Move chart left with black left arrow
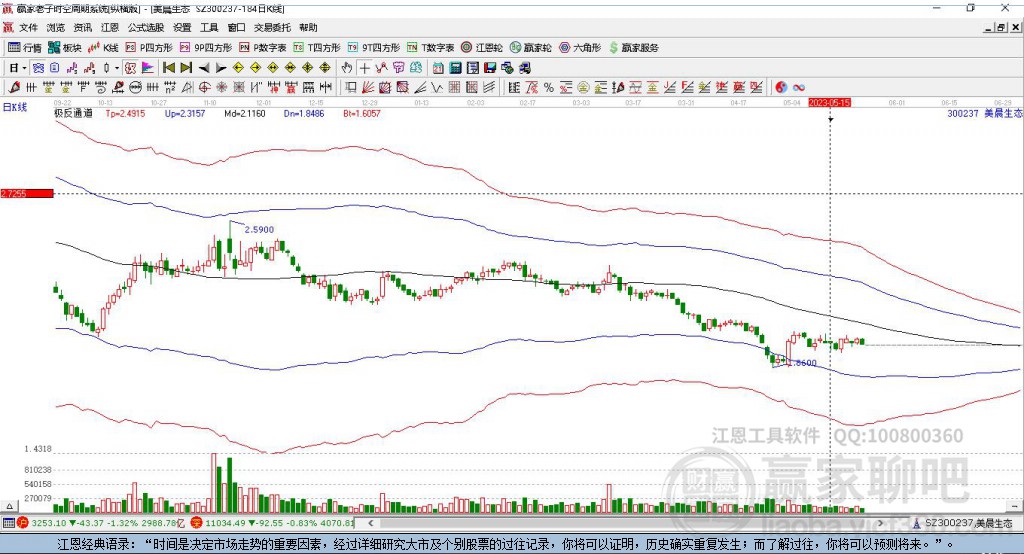Image resolution: width=1024 pixels, height=554 pixels. coord(204,68)
